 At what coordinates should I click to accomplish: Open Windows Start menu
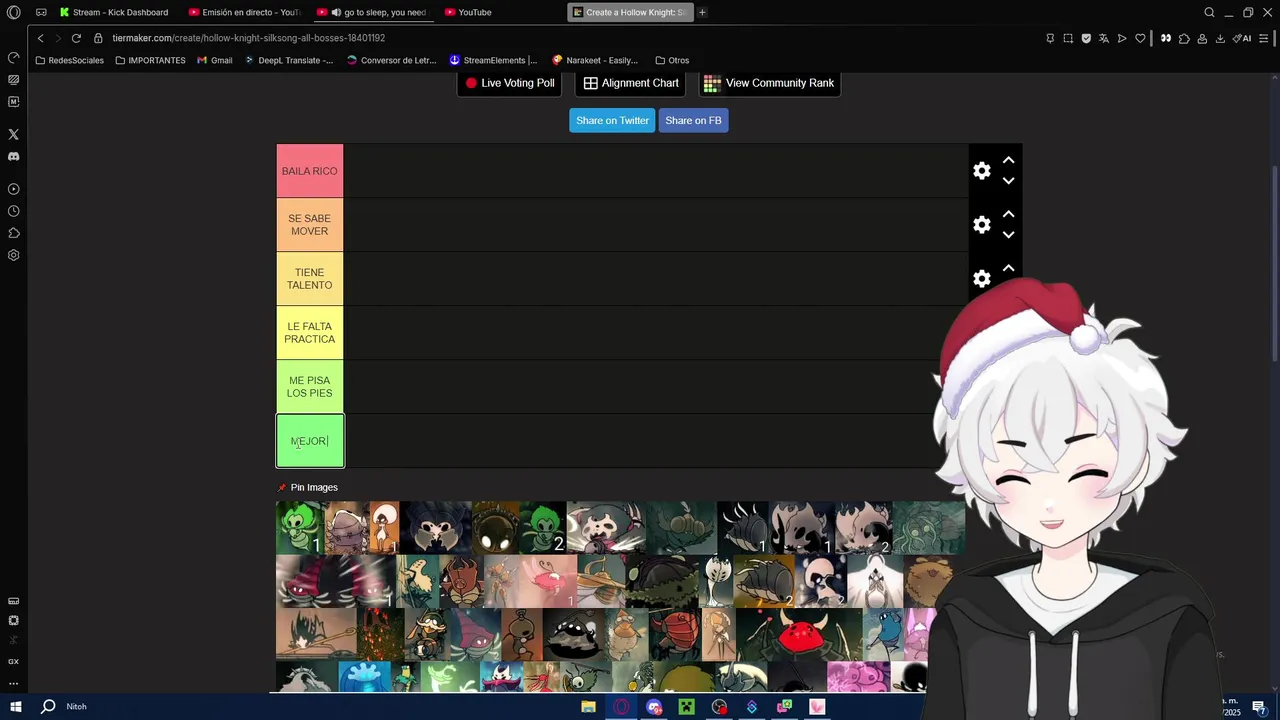[15, 706]
